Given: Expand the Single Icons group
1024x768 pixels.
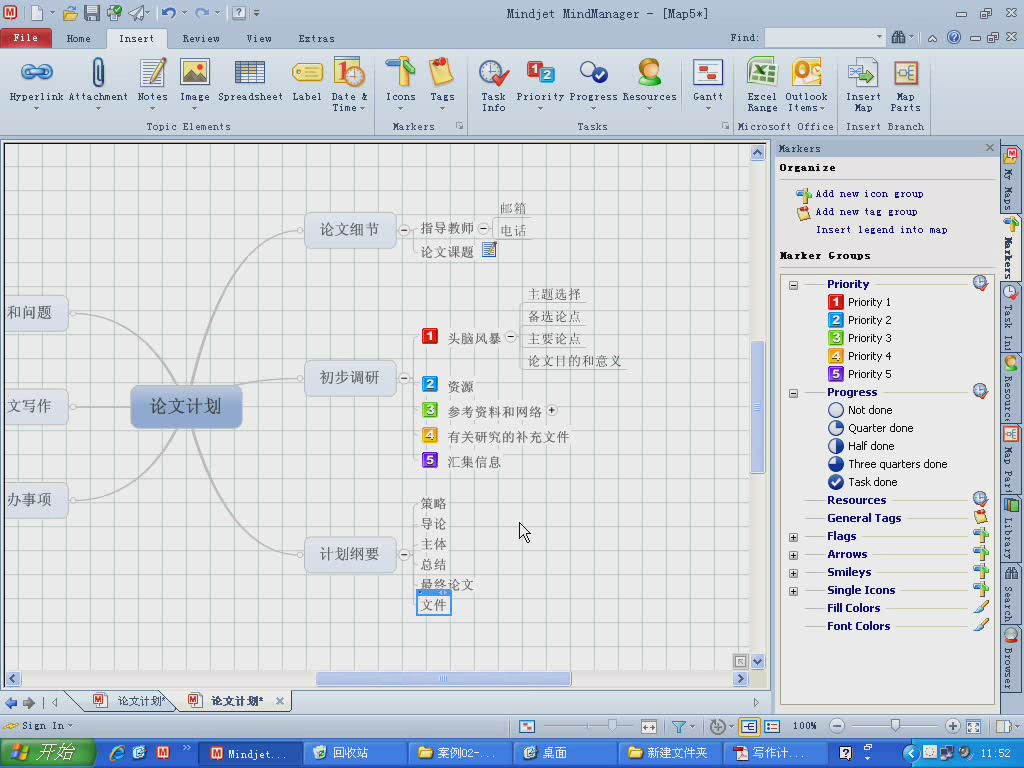Looking at the screenshot, I should [793, 591].
